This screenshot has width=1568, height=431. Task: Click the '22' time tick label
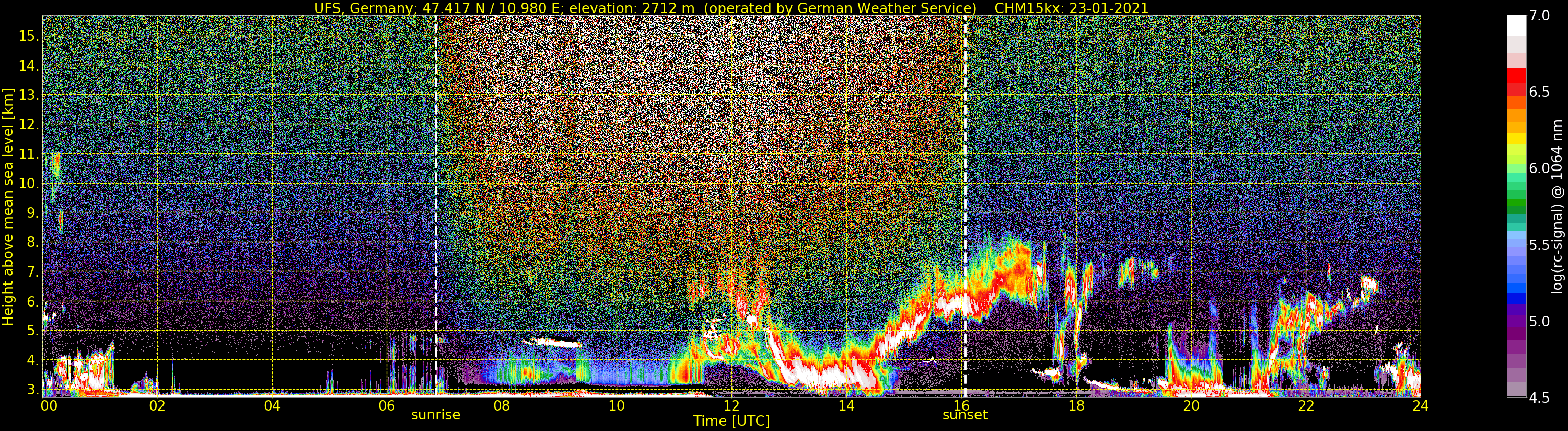pyautogui.click(x=1306, y=405)
